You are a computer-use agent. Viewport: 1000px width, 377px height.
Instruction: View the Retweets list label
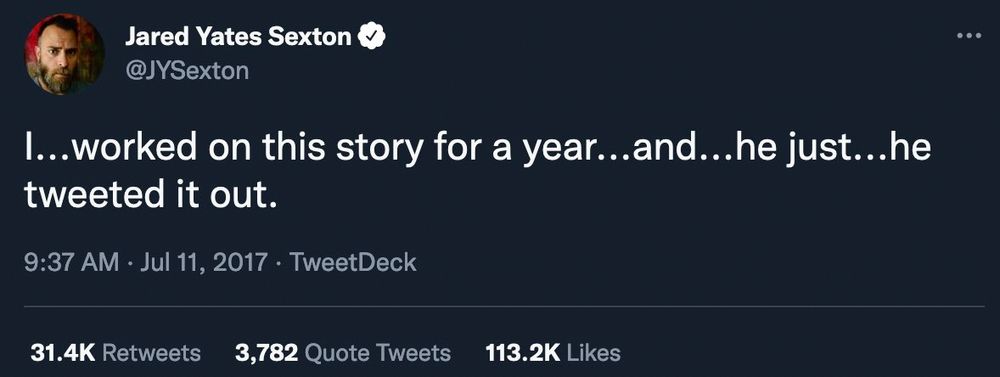pos(151,353)
